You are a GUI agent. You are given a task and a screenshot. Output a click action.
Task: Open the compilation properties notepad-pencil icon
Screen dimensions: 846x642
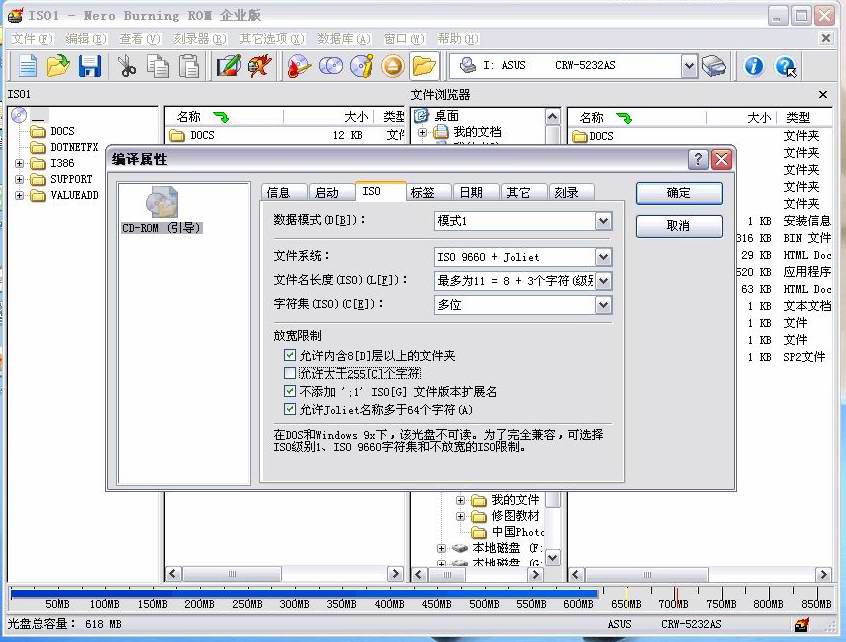pyautogui.click(x=228, y=66)
